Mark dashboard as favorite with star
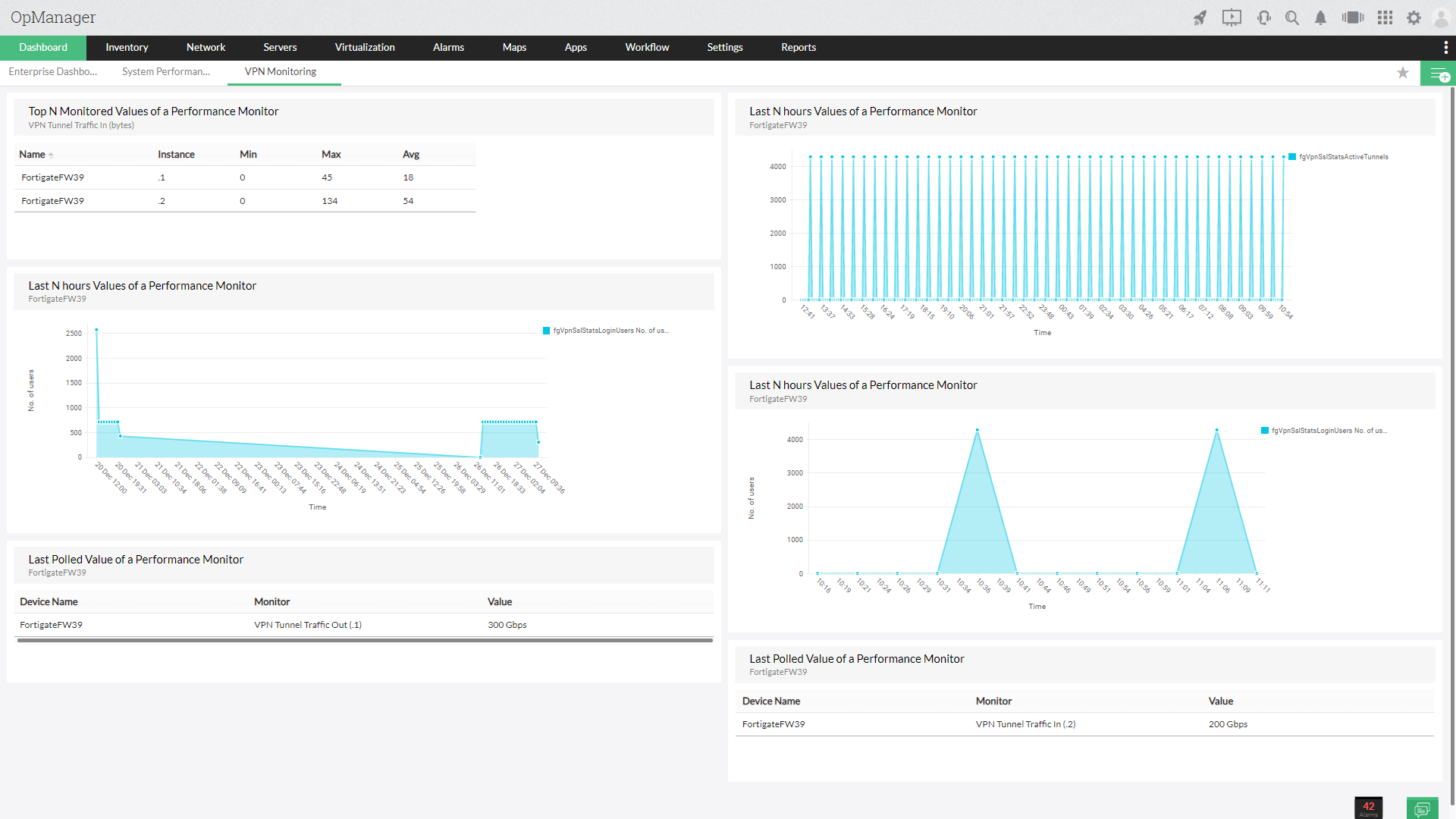The height and width of the screenshot is (819, 1456). (x=1403, y=73)
